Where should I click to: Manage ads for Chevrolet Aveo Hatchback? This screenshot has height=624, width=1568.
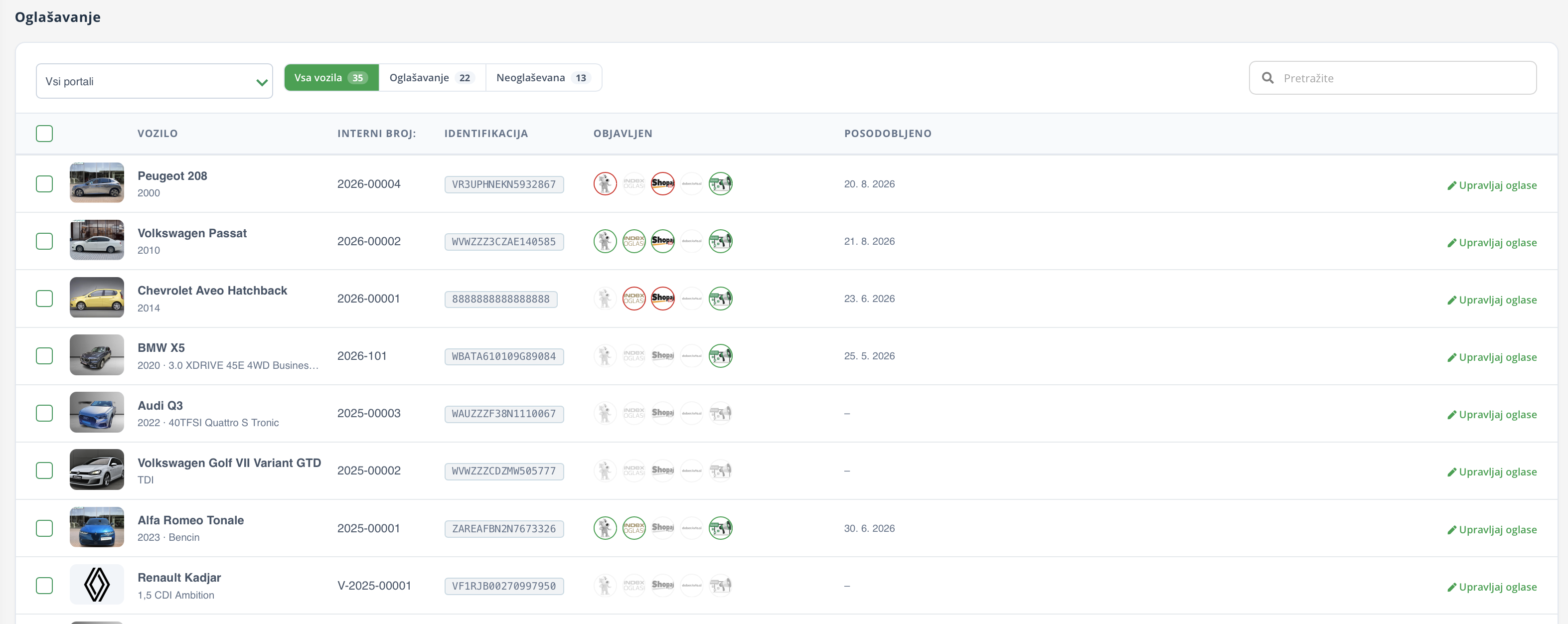(1492, 300)
